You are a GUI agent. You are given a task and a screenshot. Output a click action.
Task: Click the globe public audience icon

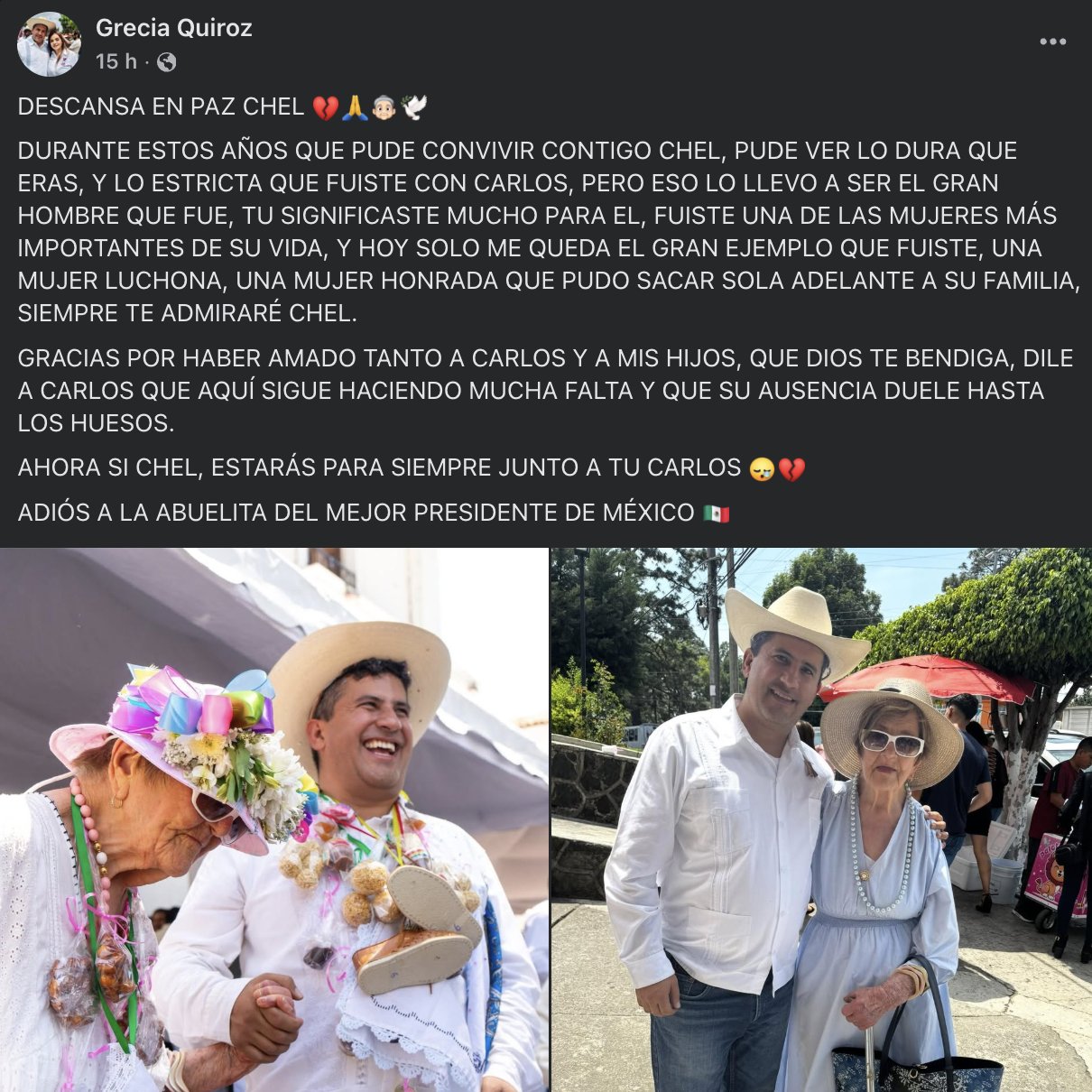167,62
